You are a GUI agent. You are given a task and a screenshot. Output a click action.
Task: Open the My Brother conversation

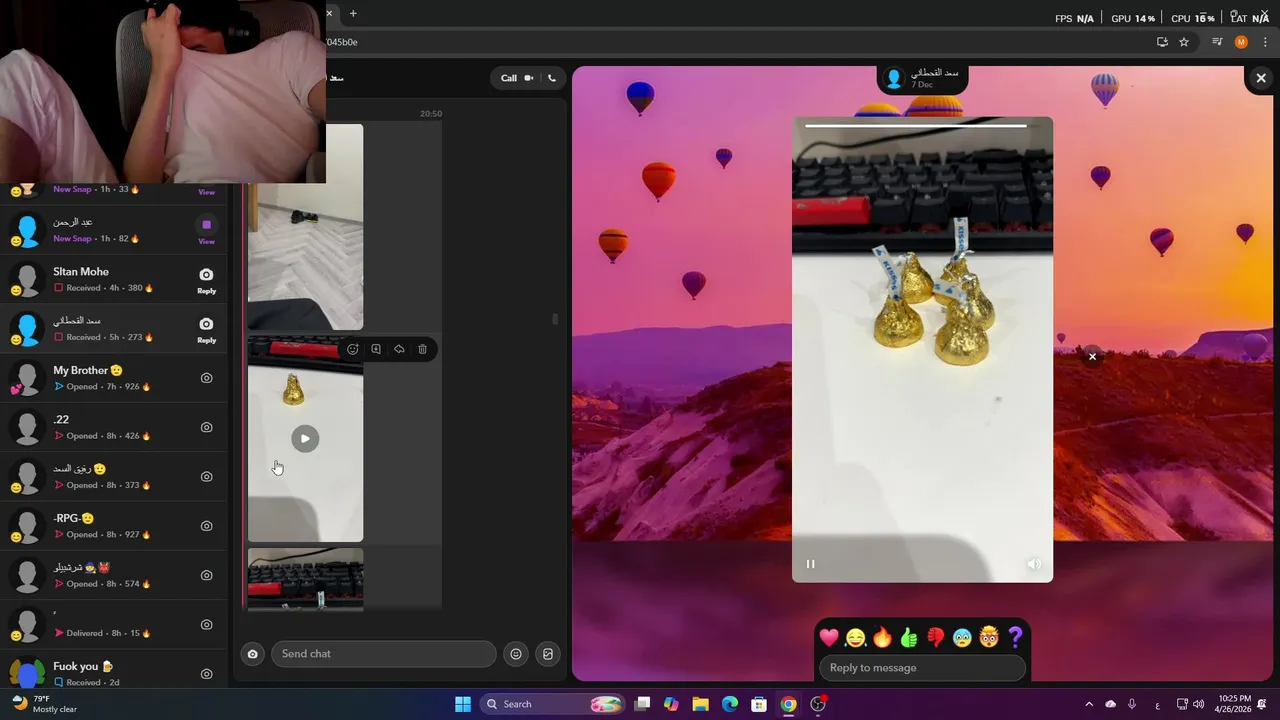point(116,378)
